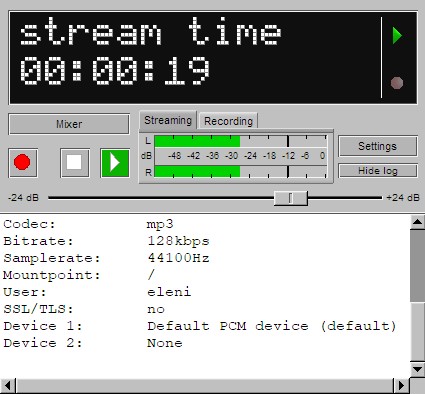Click the gain slider handle
Image resolution: width=425 pixels, height=394 pixels.
291,198
